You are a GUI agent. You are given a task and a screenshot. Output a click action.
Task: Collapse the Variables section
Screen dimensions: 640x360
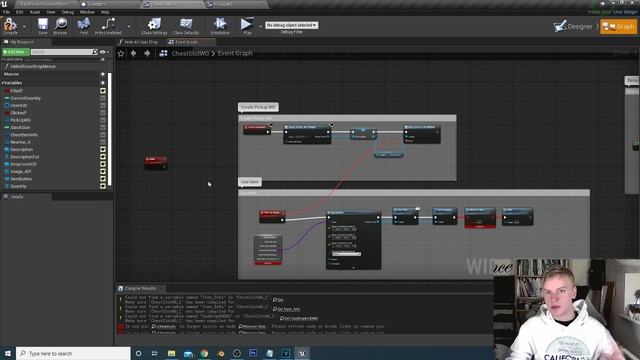(2, 83)
